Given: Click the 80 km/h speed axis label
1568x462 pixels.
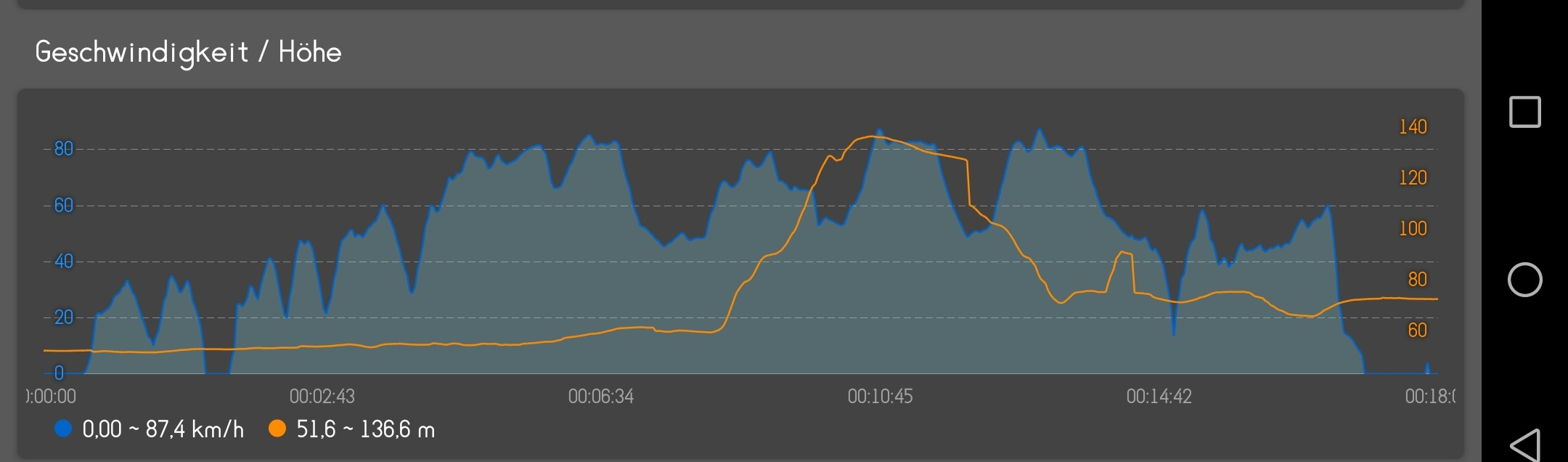Looking at the screenshot, I should coord(64,149).
